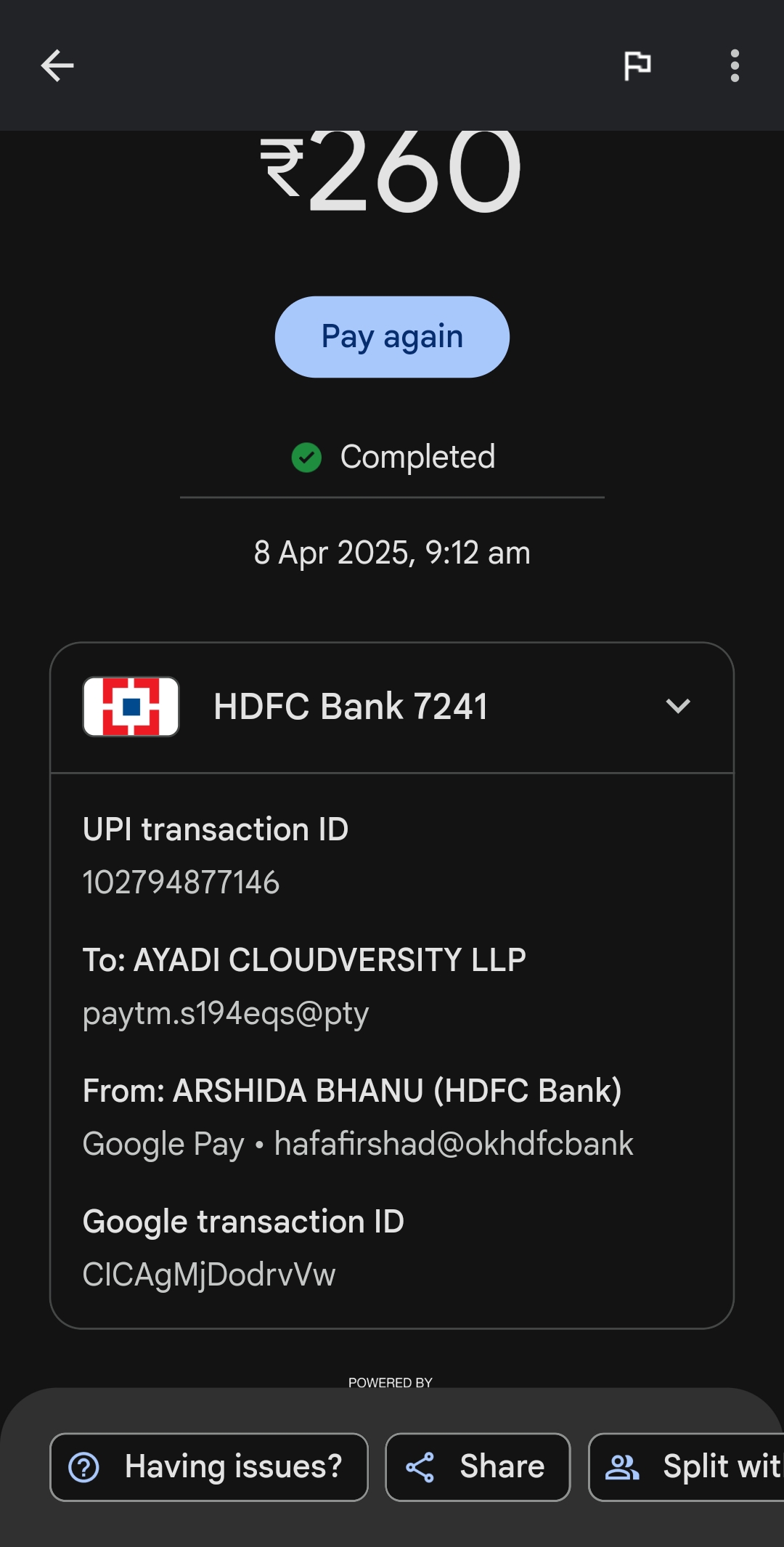This screenshot has width=784, height=1547.
Task: Tap the HDFC Bank 7241 account header
Action: click(351, 707)
